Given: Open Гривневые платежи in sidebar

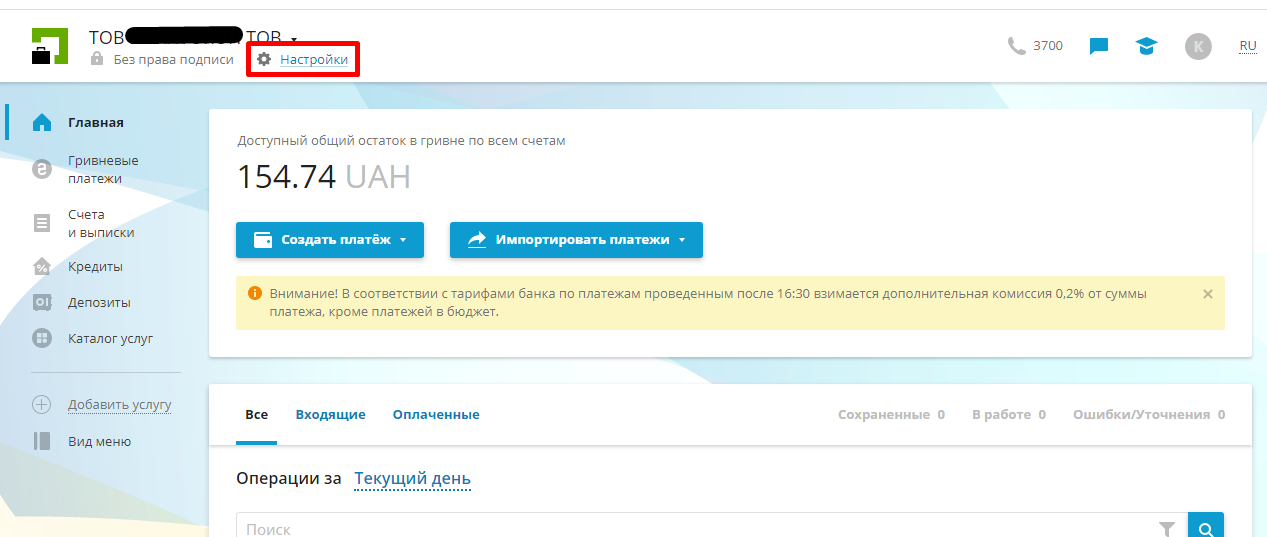Looking at the screenshot, I should tap(102, 170).
